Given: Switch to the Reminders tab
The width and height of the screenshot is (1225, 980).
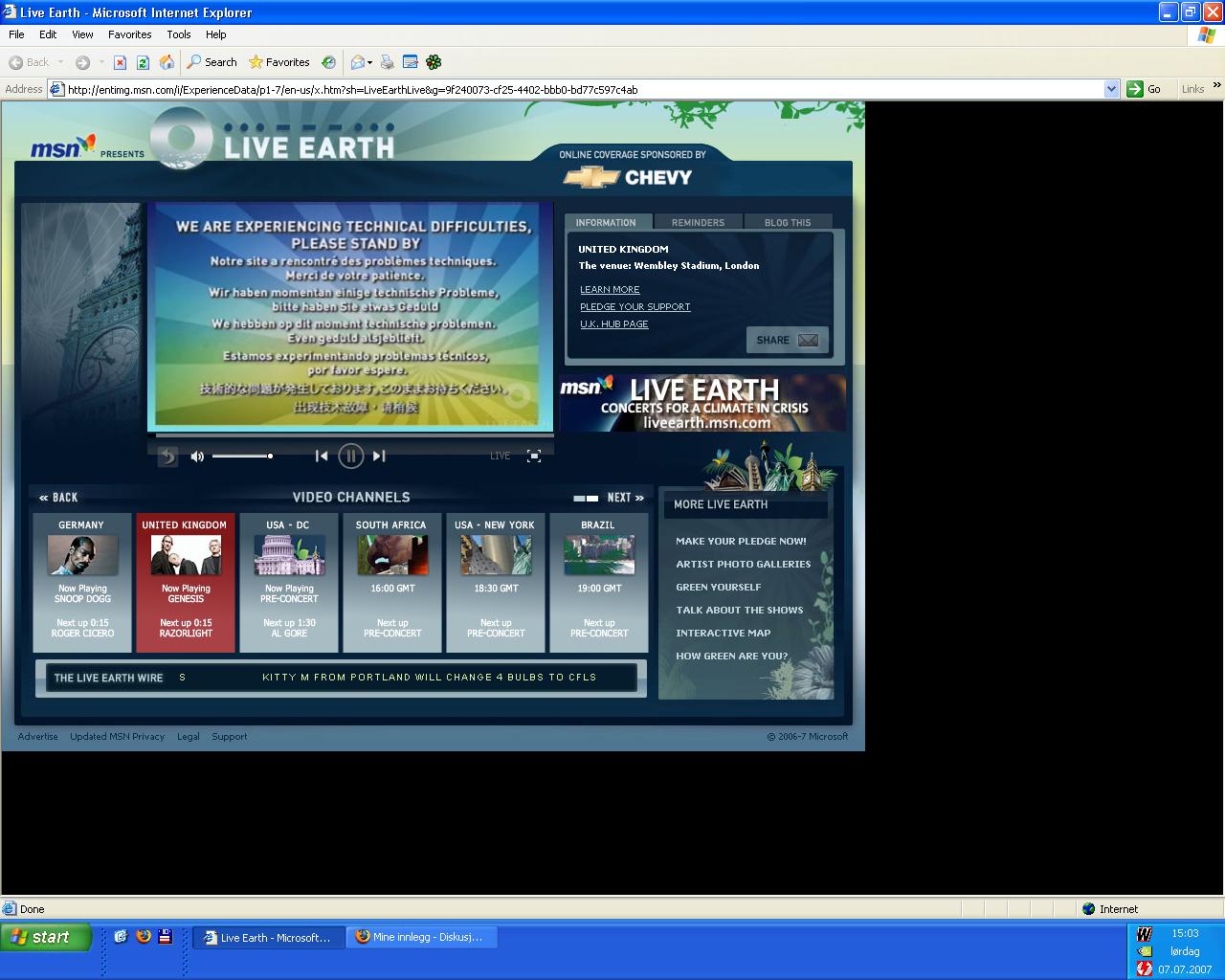Looking at the screenshot, I should click(x=698, y=222).
